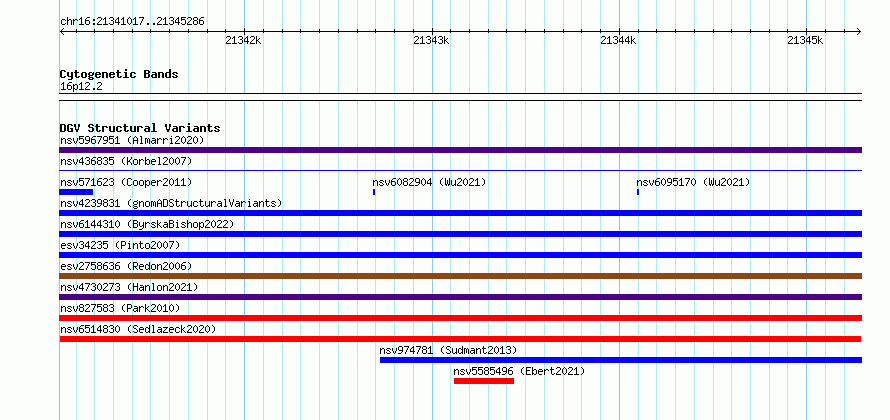This screenshot has height=420, width=890.
Task: Click the chr16:21341017..21345286 region label
Action: 132,22
